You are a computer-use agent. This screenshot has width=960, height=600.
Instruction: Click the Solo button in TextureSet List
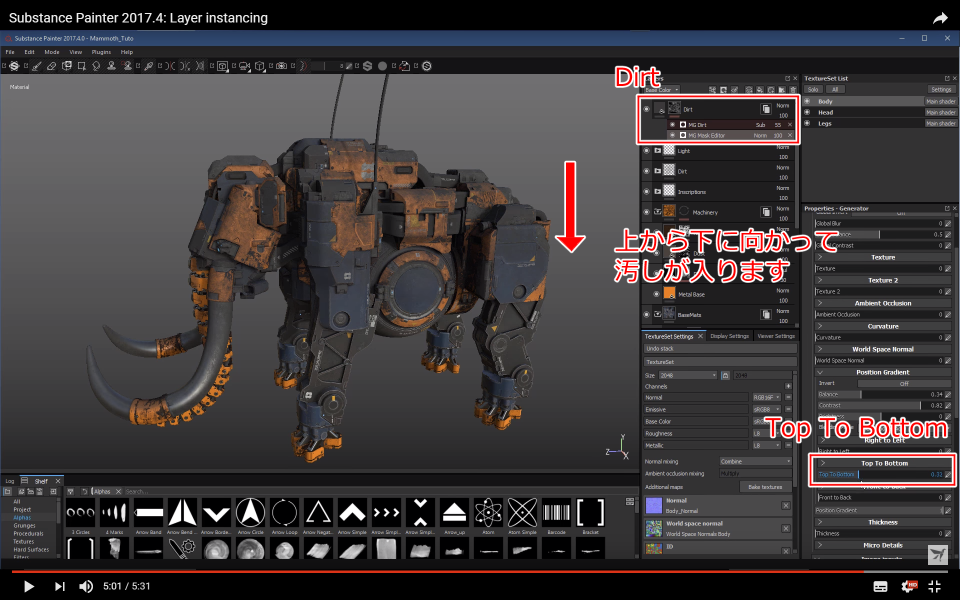813,89
